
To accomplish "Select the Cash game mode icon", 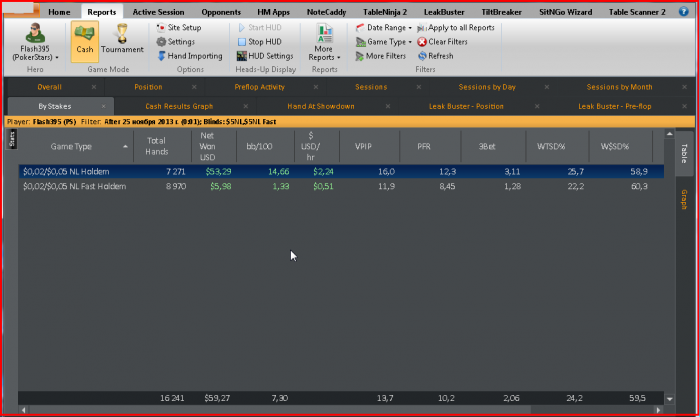I will click(84, 42).
